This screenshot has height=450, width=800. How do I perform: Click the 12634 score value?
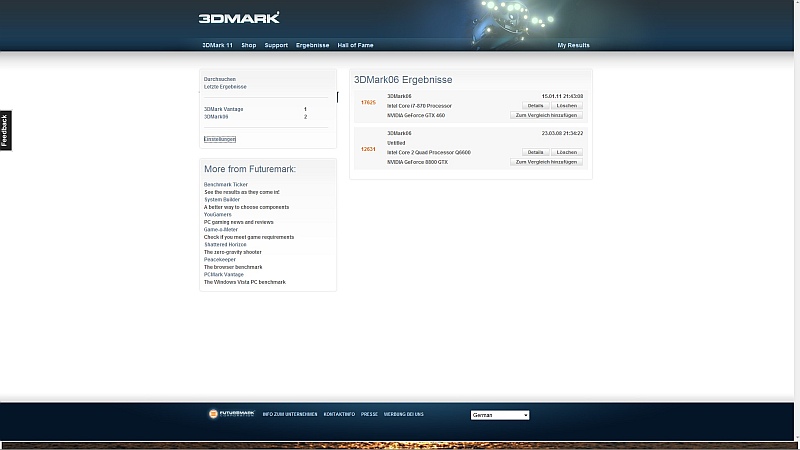pos(368,149)
